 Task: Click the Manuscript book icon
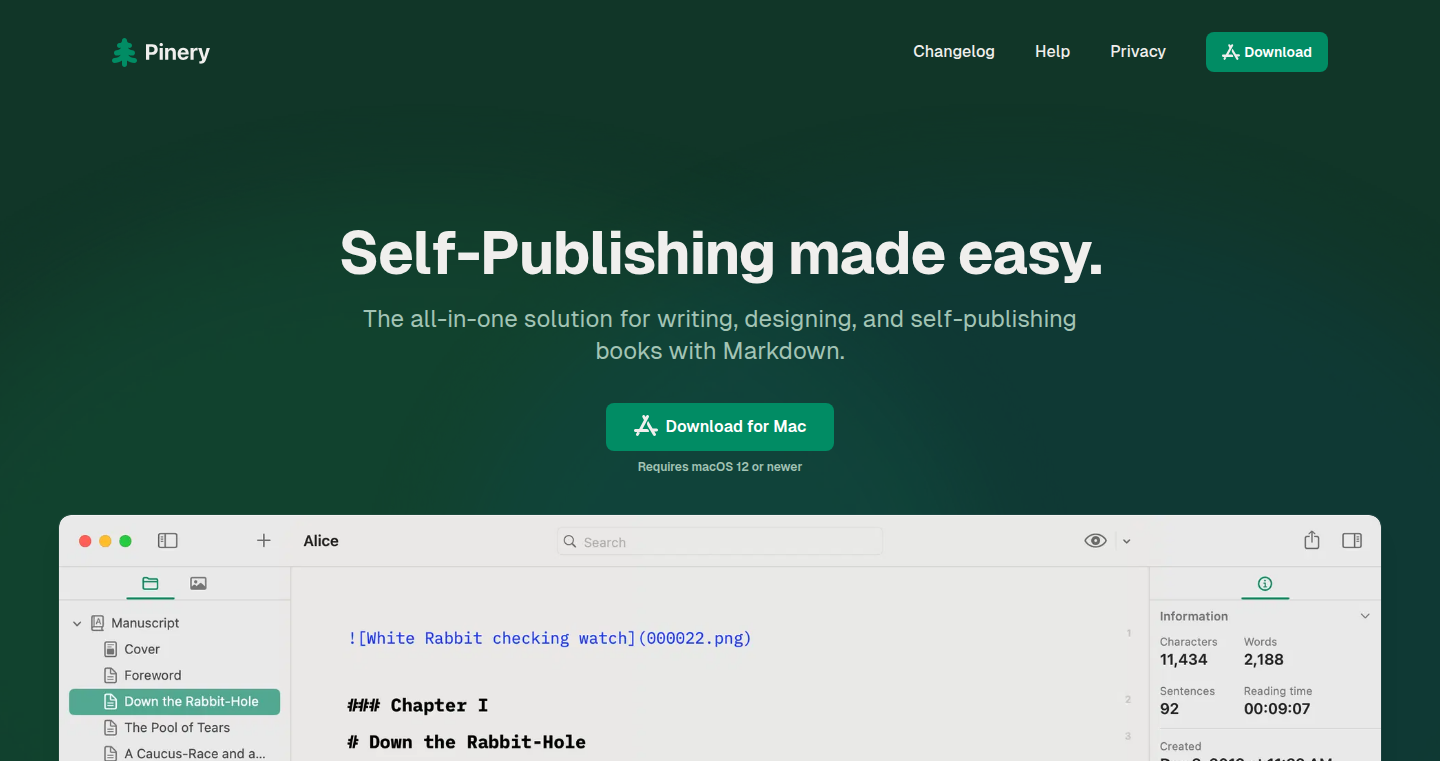coord(98,623)
